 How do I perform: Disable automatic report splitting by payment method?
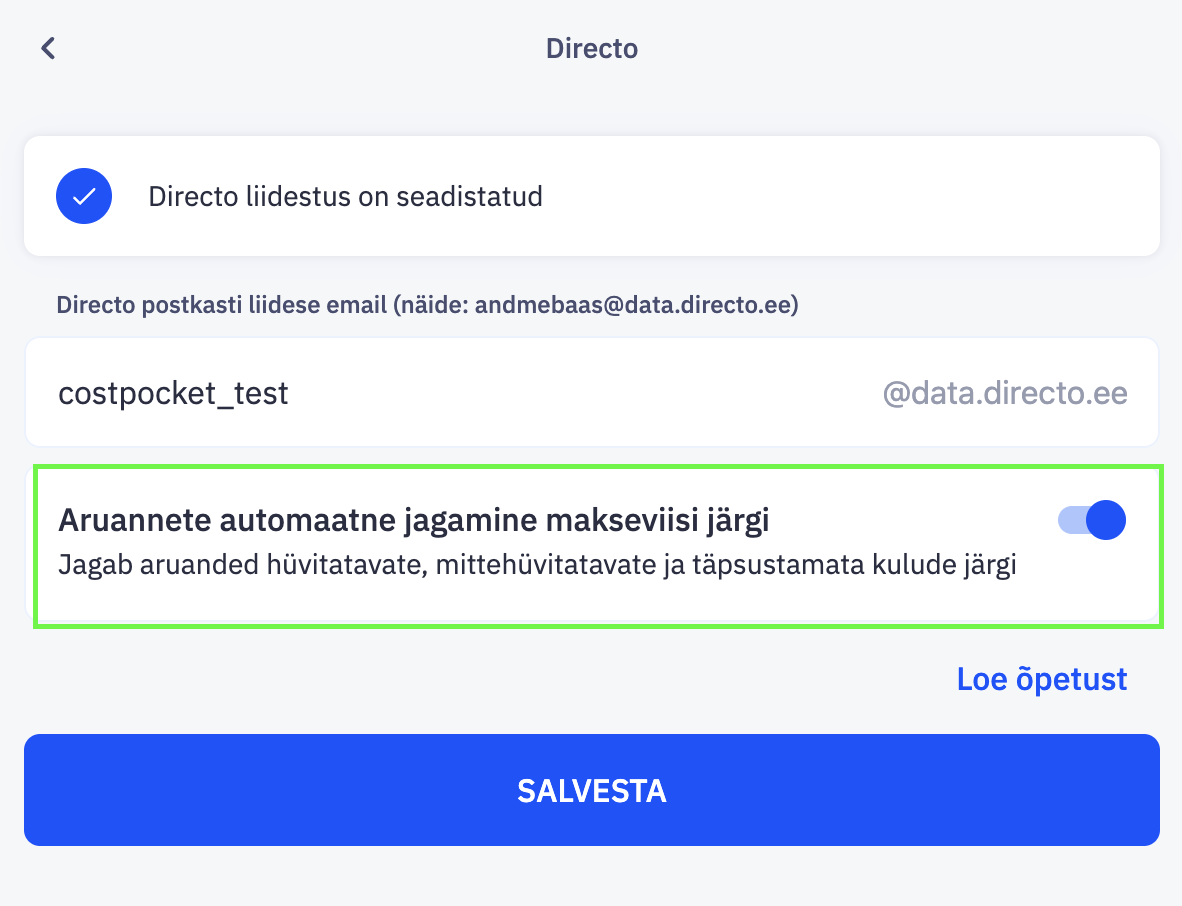coord(1092,520)
